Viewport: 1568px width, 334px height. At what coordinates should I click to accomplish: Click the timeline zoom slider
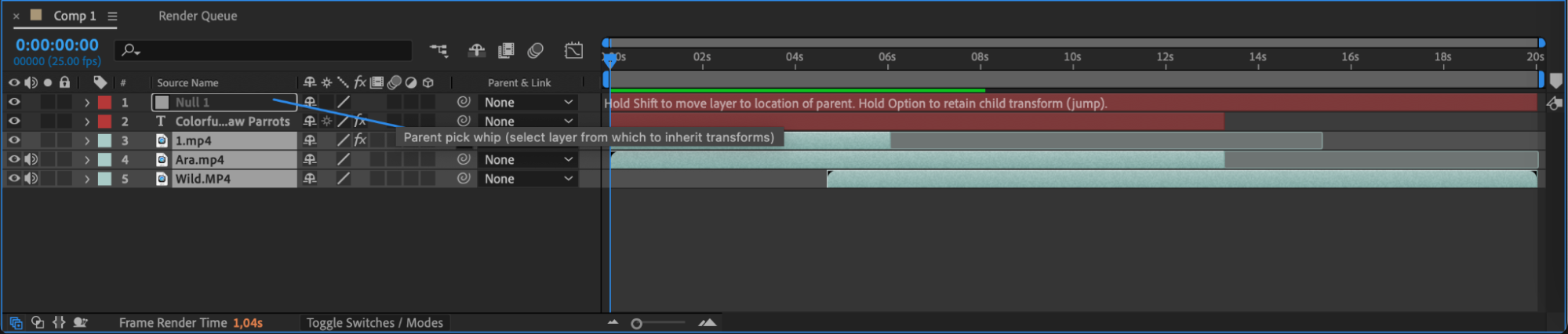pyautogui.click(x=637, y=323)
